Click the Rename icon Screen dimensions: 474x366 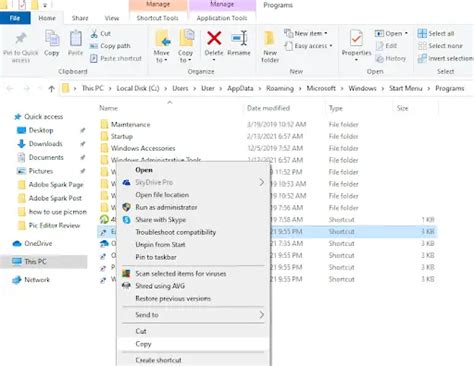tap(239, 39)
